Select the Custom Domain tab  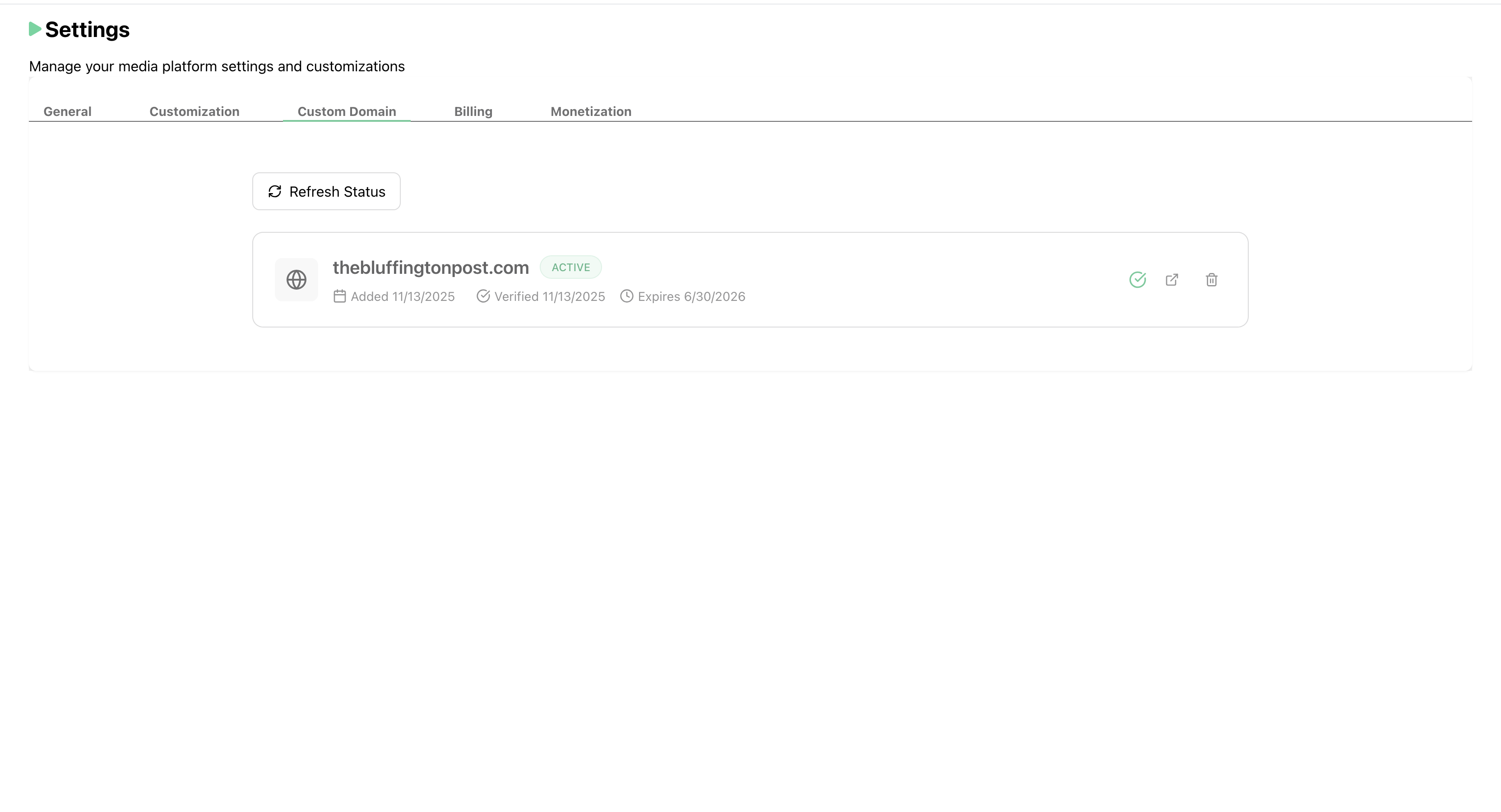pos(347,111)
